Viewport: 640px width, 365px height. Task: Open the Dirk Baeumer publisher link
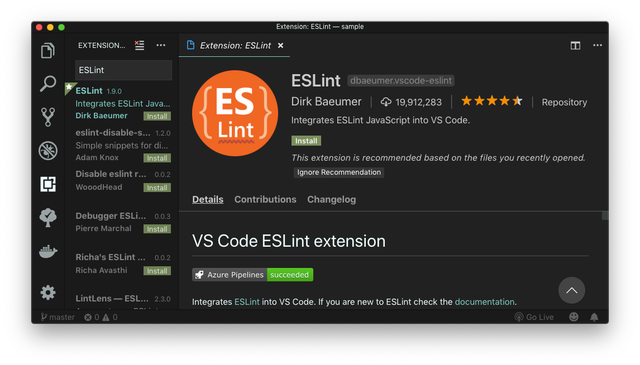pos(326,102)
